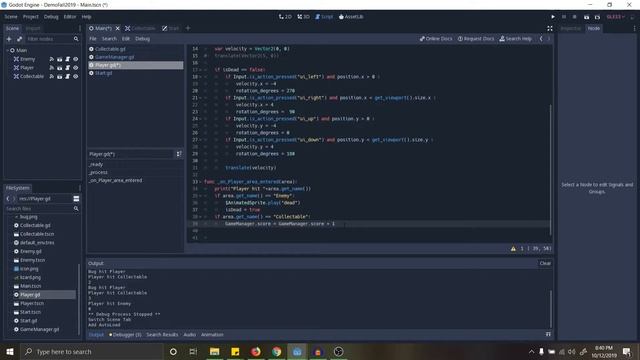The width and height of the screenshot is (640, 360).
Task: Run the project with the Play button
Action: 553,17
